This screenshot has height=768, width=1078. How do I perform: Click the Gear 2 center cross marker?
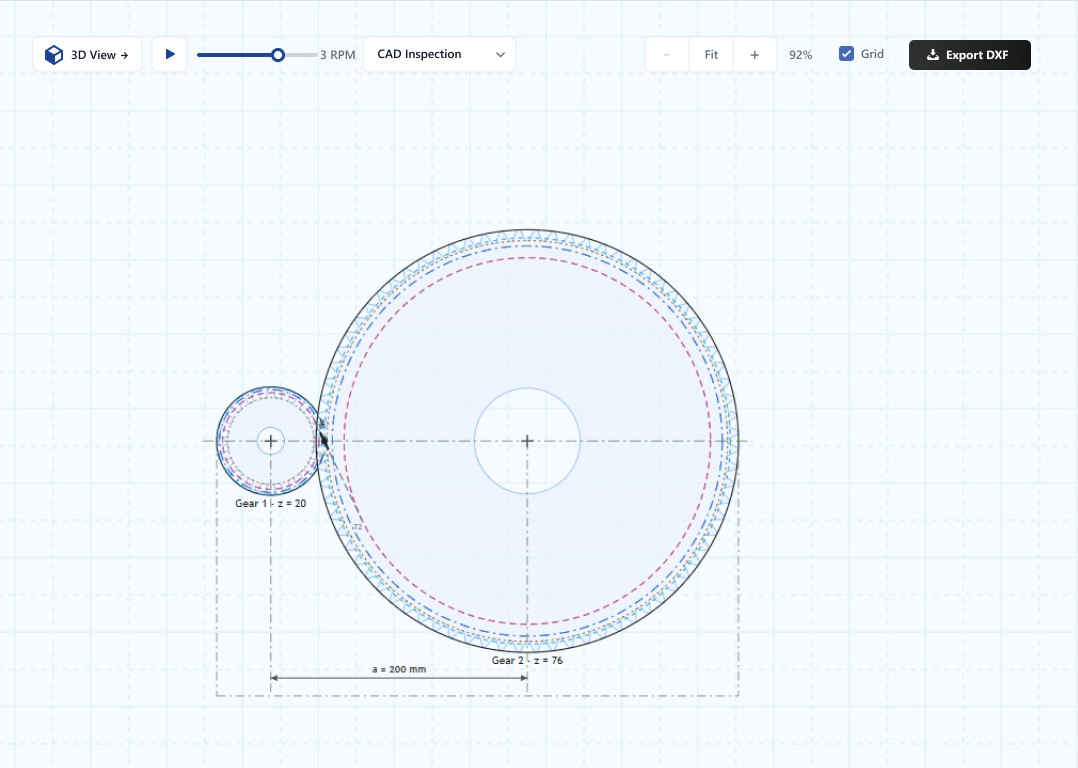tap(527, 441)
